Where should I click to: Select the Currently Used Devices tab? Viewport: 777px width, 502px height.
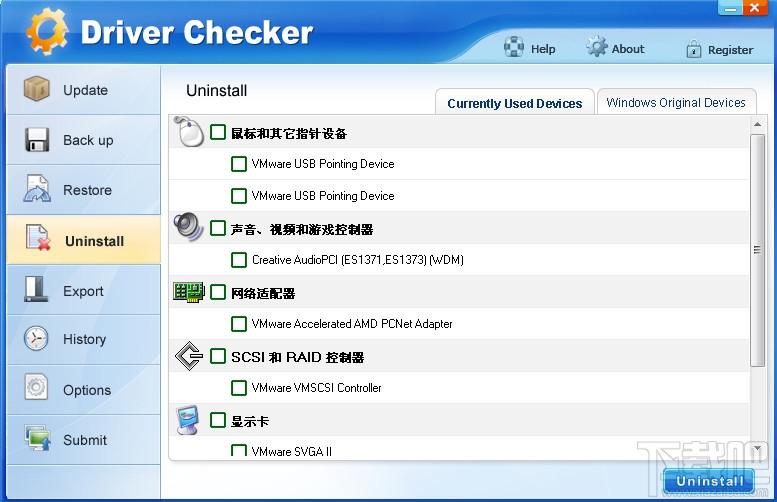(x=514, y=103)
